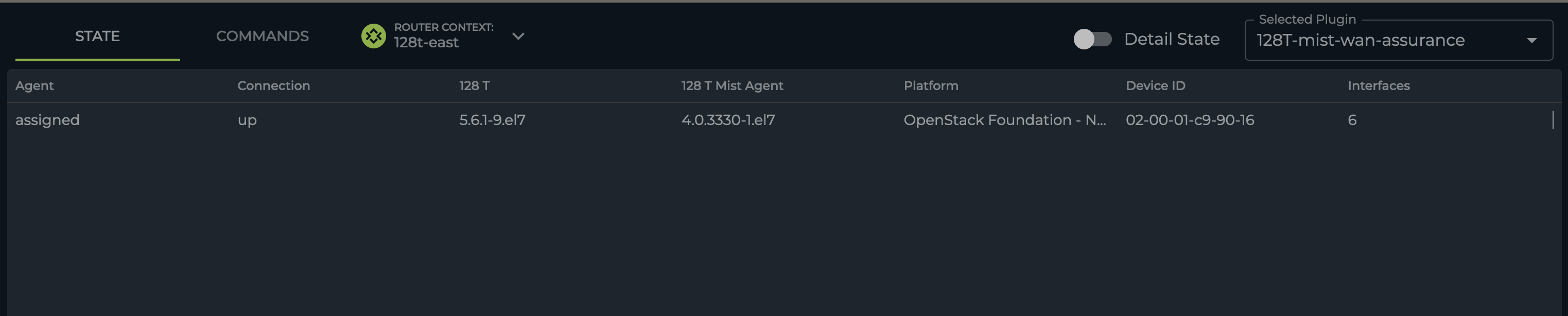
Task: Click the Interfaces column header
Action: click(x=1378, y=86)
